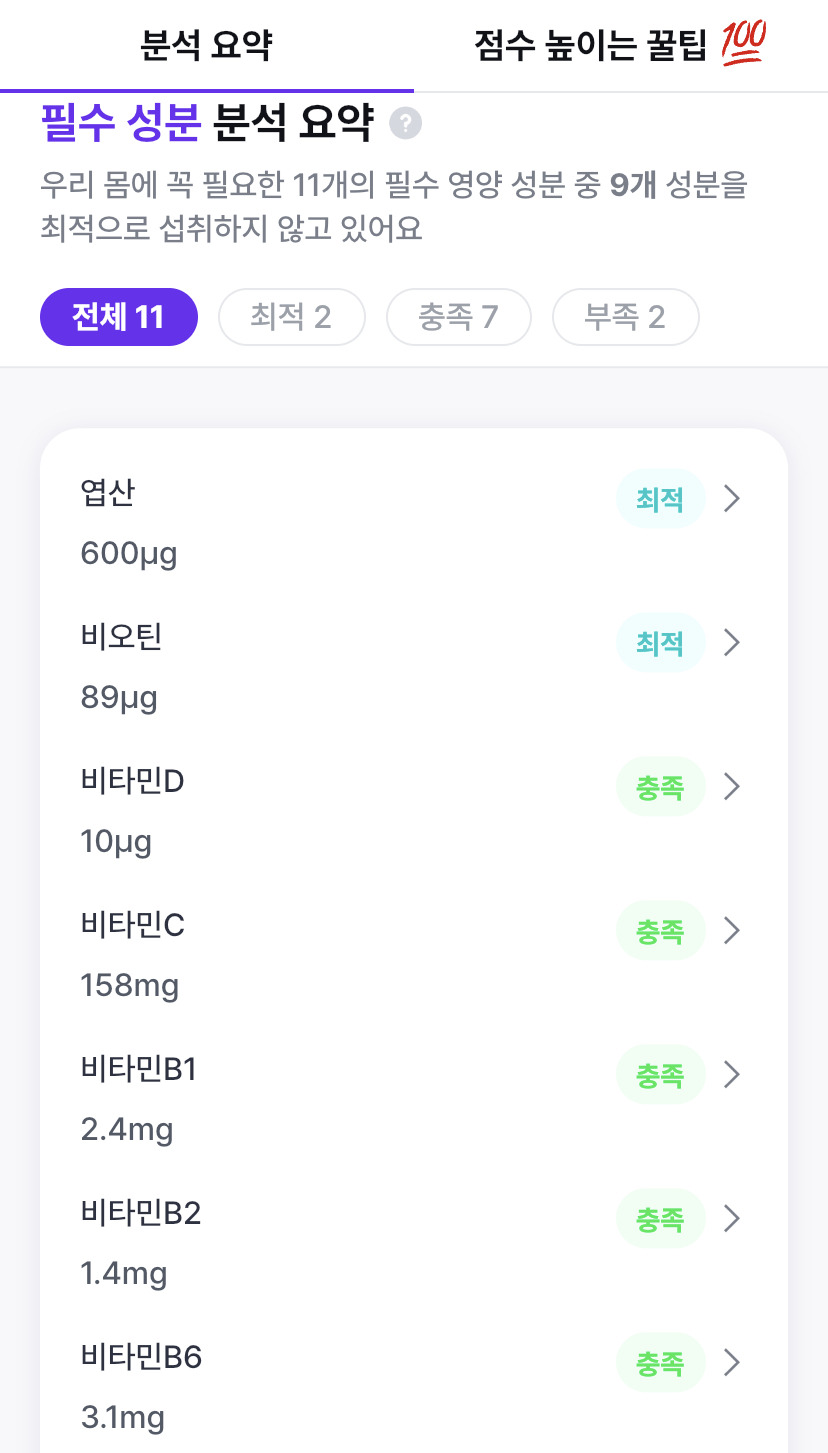
Task: Click the 최적 badge on 엽산
Action: (660, 498)
